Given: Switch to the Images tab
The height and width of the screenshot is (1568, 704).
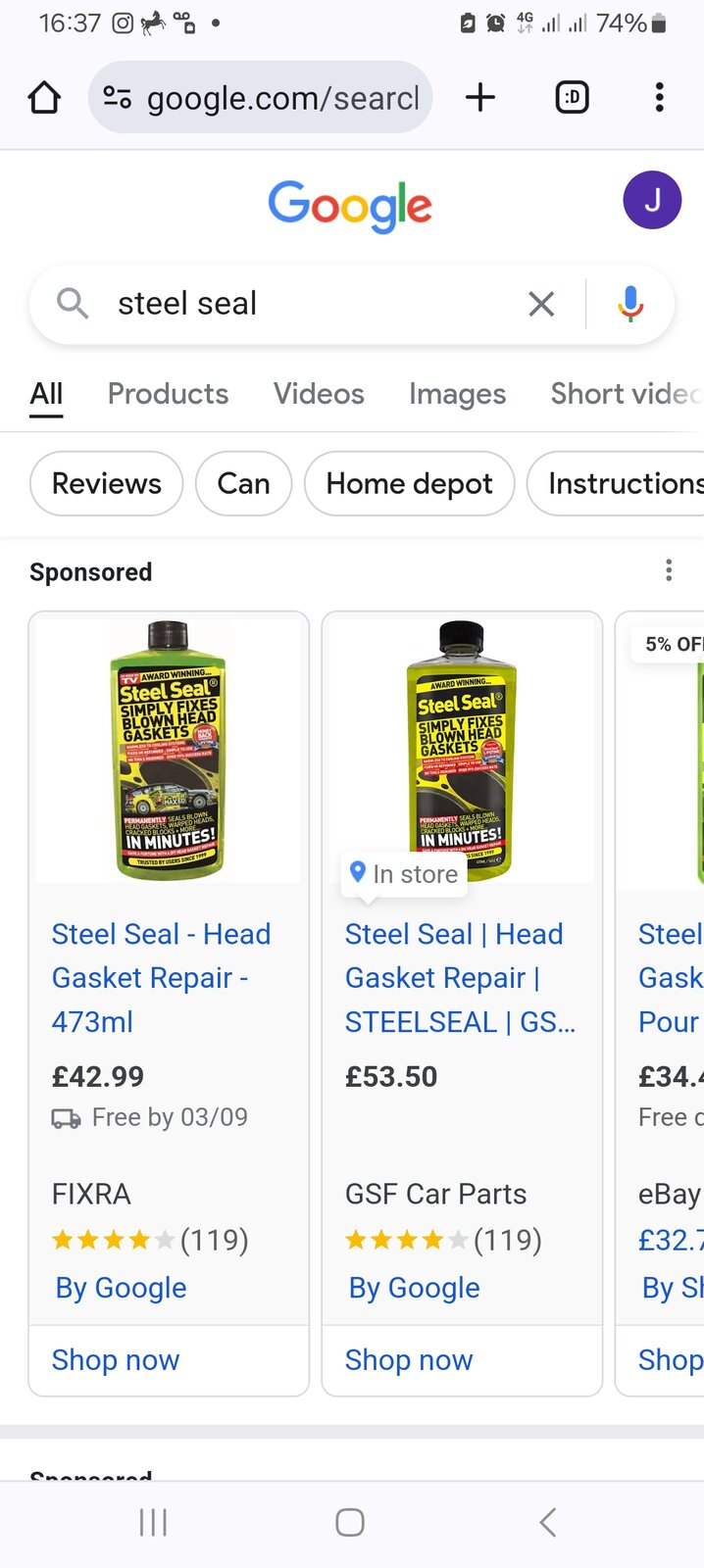Looking at the screenshot, I should [457, 394].
